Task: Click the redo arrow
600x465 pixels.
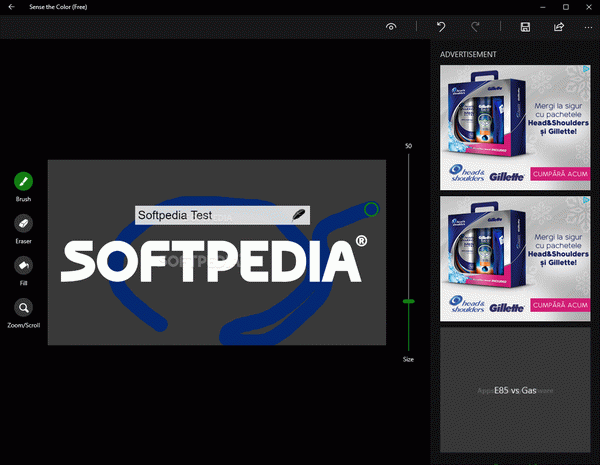Action: click(x=476, y=27)
